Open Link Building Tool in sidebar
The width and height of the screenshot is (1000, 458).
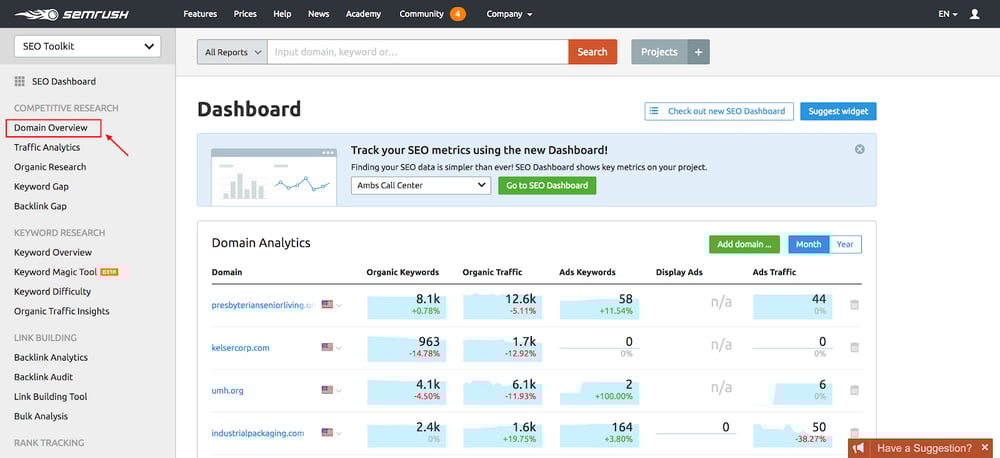point(50,397)
